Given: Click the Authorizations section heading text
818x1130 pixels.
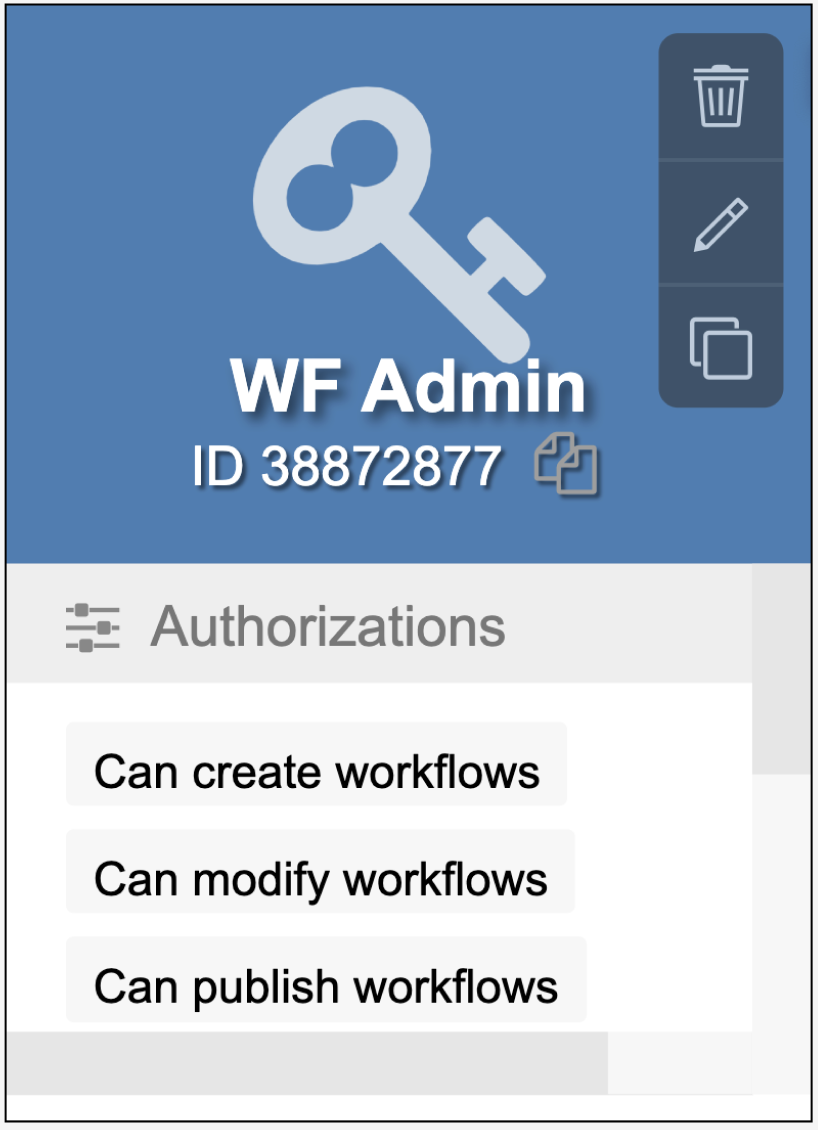Looking at the screenshot, I should (328, 627).
